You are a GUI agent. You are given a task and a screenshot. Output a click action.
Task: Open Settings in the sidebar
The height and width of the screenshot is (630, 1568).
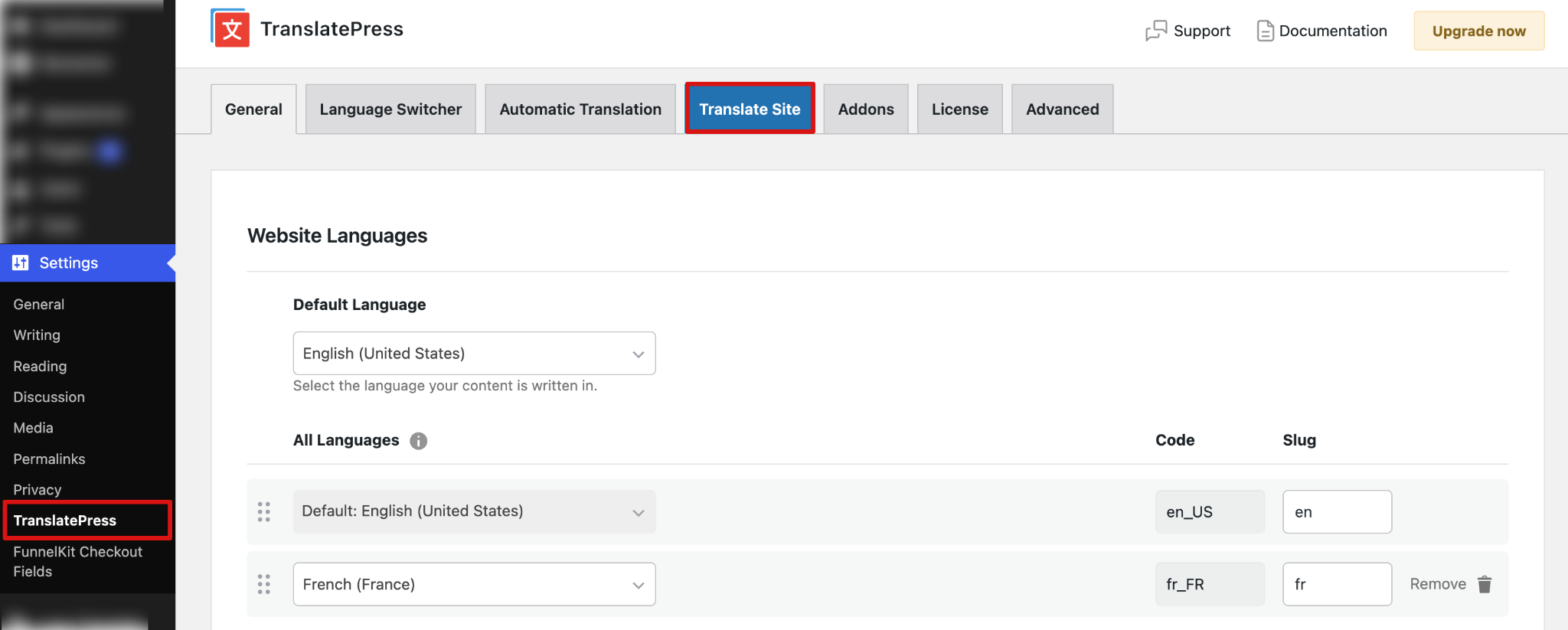pos(87,263)
